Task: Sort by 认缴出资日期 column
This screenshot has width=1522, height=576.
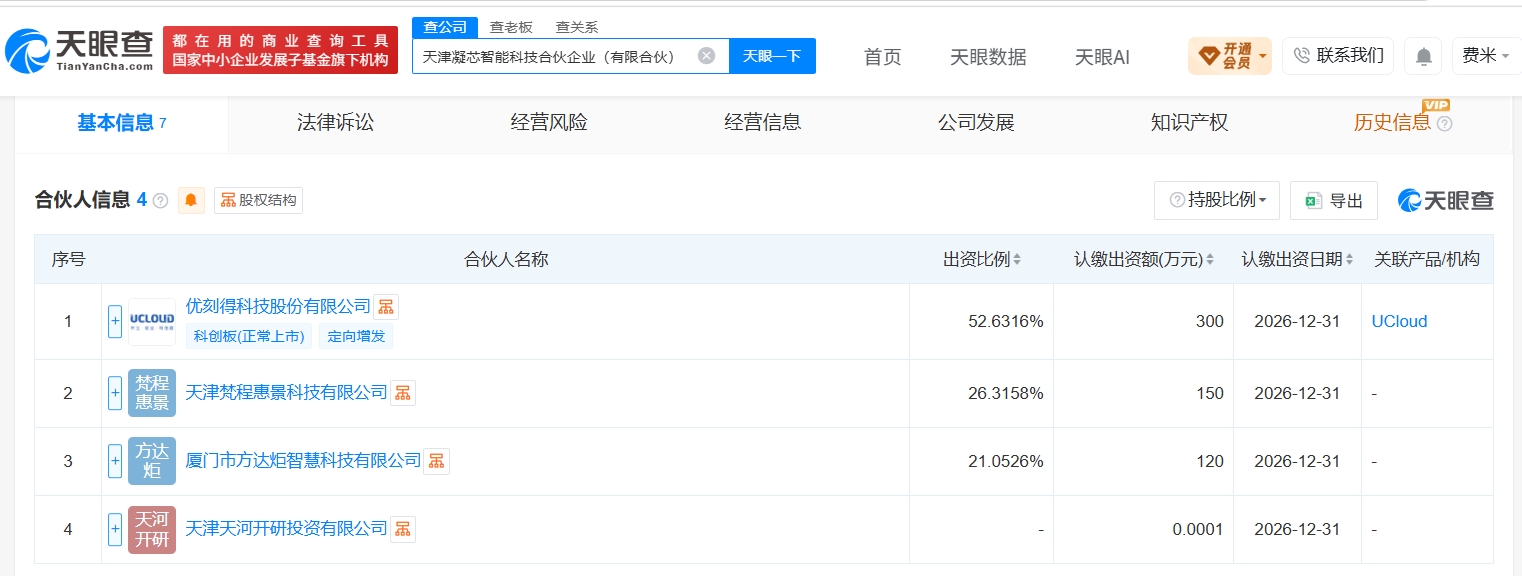Action: (x=1298, y=260)
